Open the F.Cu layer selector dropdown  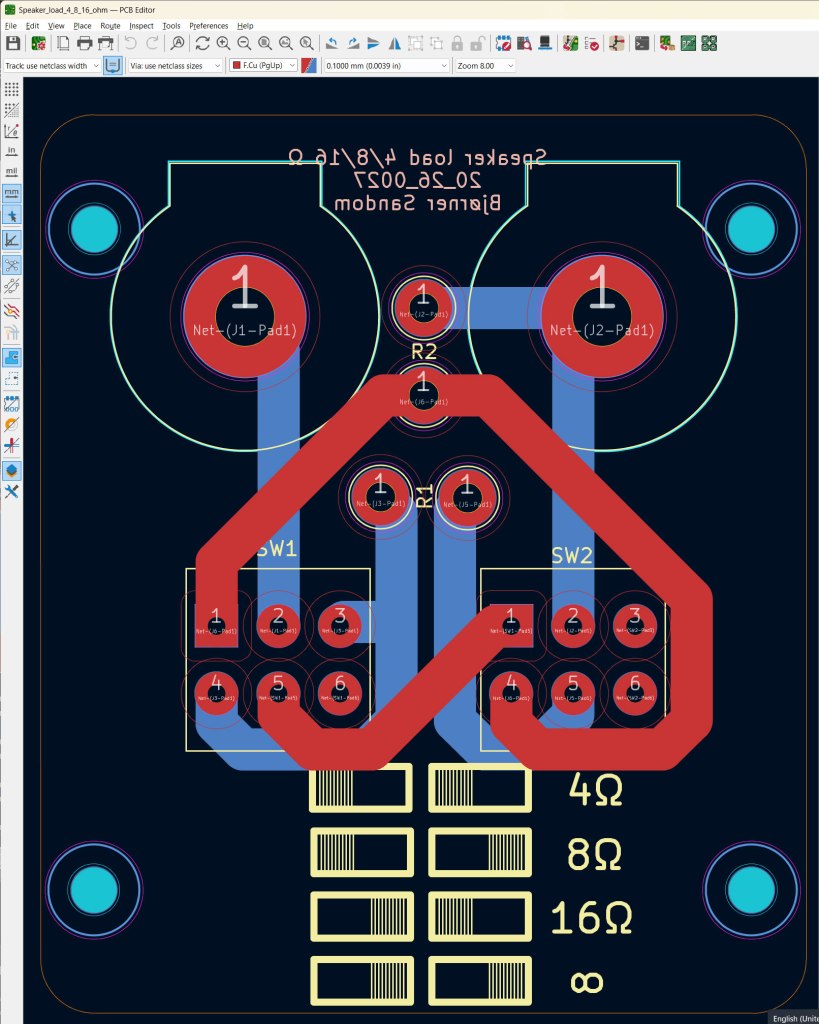click(x=263, y=65)
